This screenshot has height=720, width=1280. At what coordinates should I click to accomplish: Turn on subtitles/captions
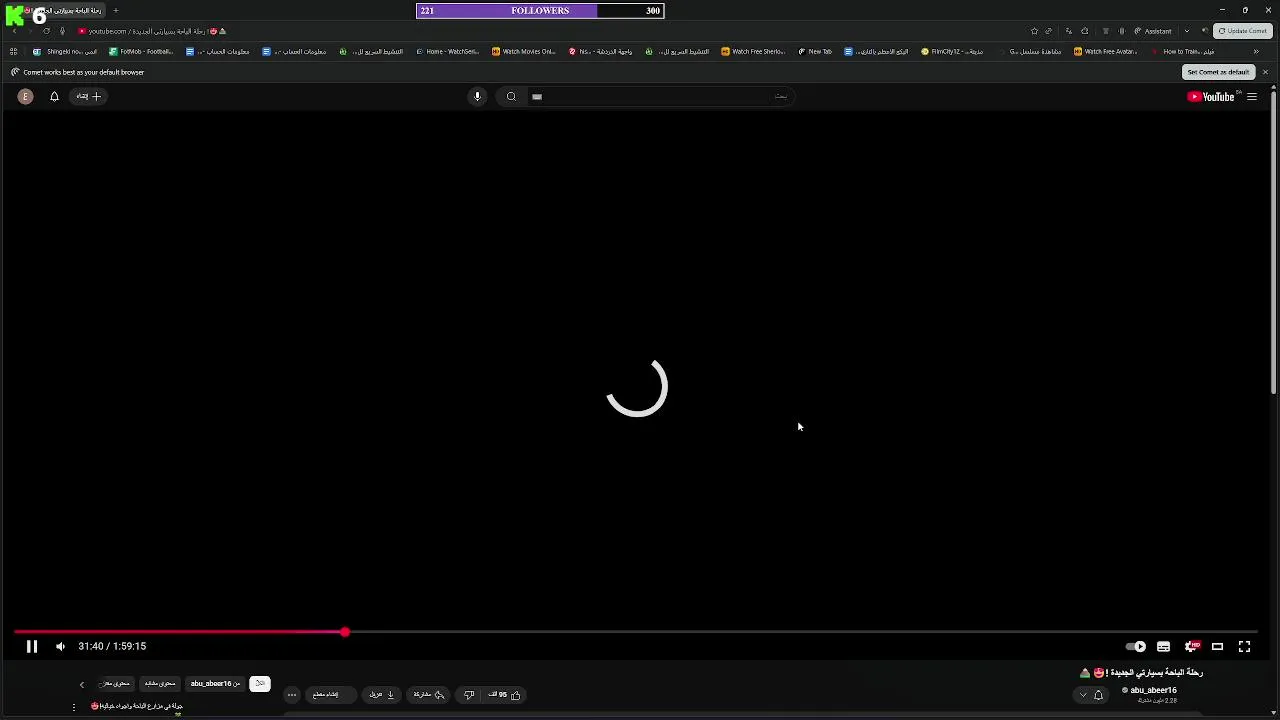pos(1163,646)
